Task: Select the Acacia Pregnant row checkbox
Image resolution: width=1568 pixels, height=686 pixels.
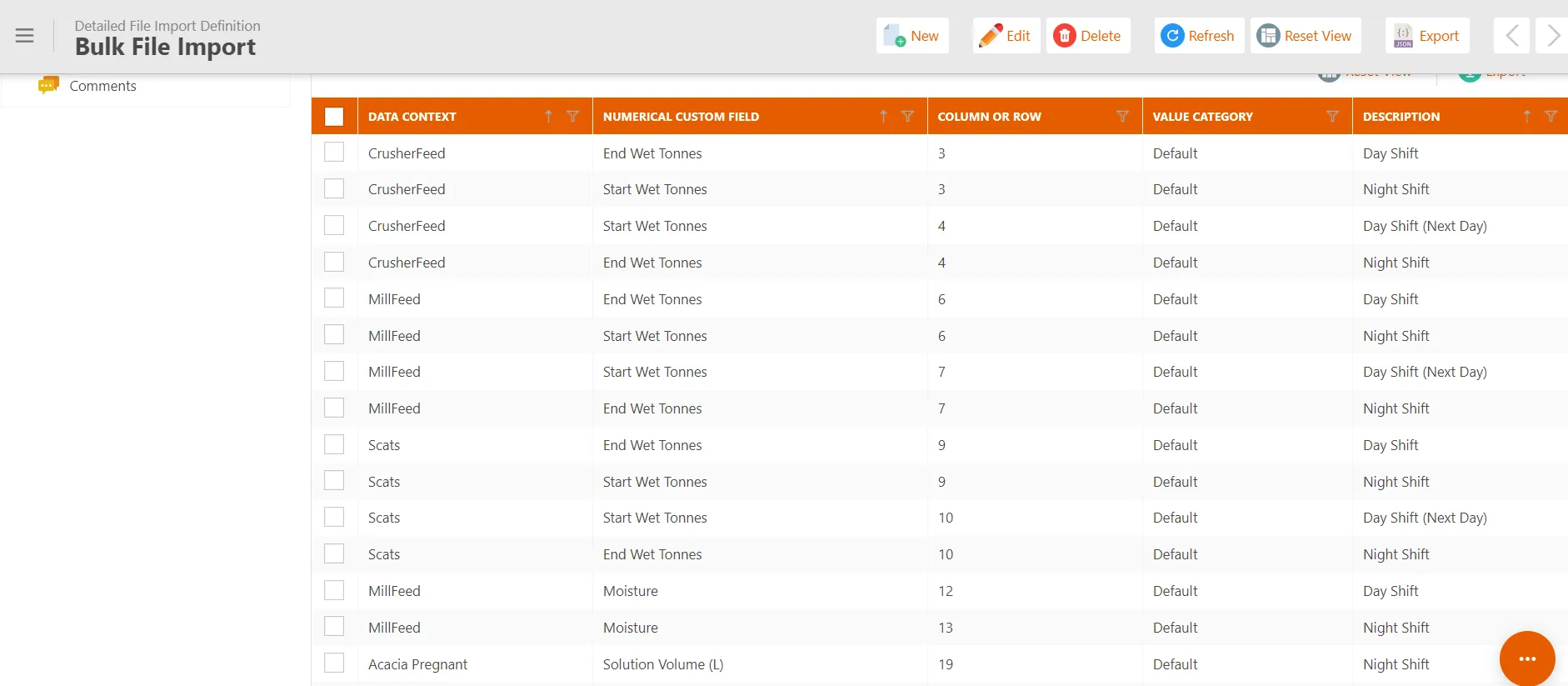Action: pos(334,663)
